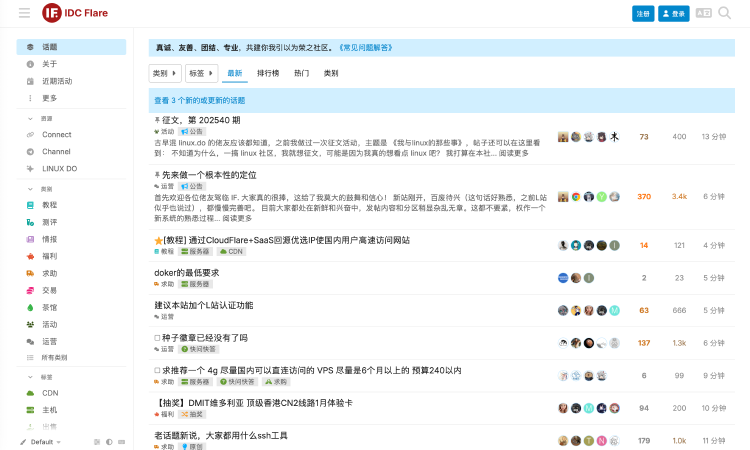Switch to the 排行榜 tab
750x450 pixels.
pos(268,73)
